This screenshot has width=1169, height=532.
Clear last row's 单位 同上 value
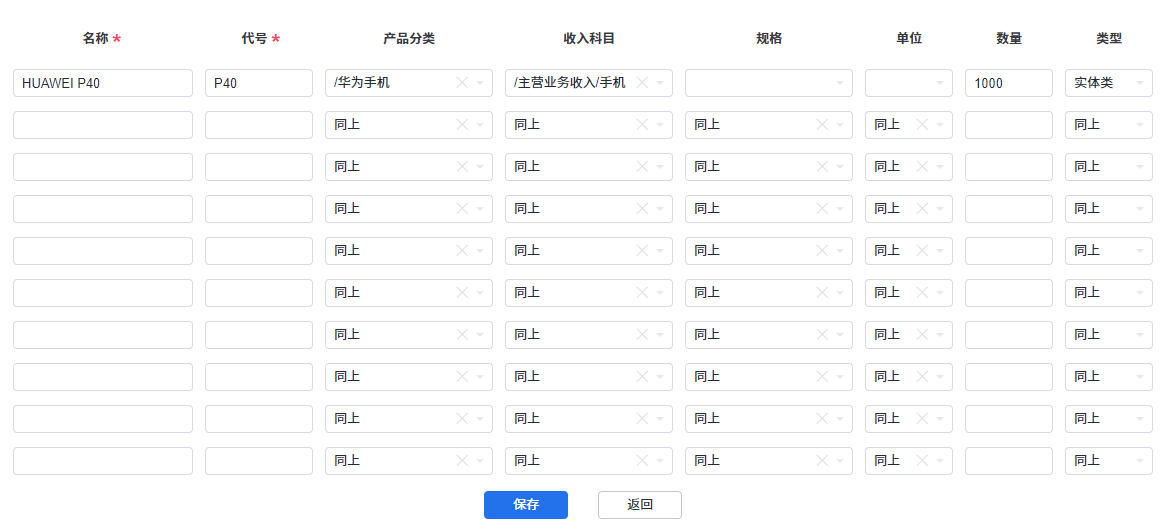tap(922, 461)
